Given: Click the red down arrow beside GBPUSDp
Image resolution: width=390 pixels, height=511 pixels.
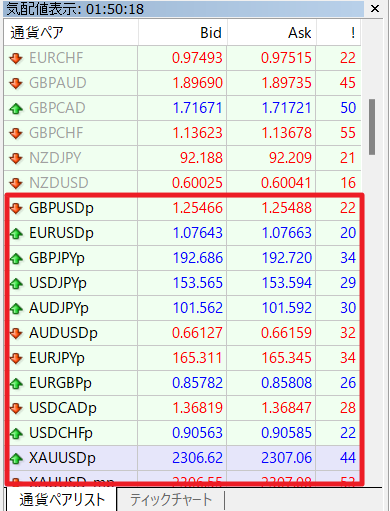Looking at the screenshot, I should (16, 208).
